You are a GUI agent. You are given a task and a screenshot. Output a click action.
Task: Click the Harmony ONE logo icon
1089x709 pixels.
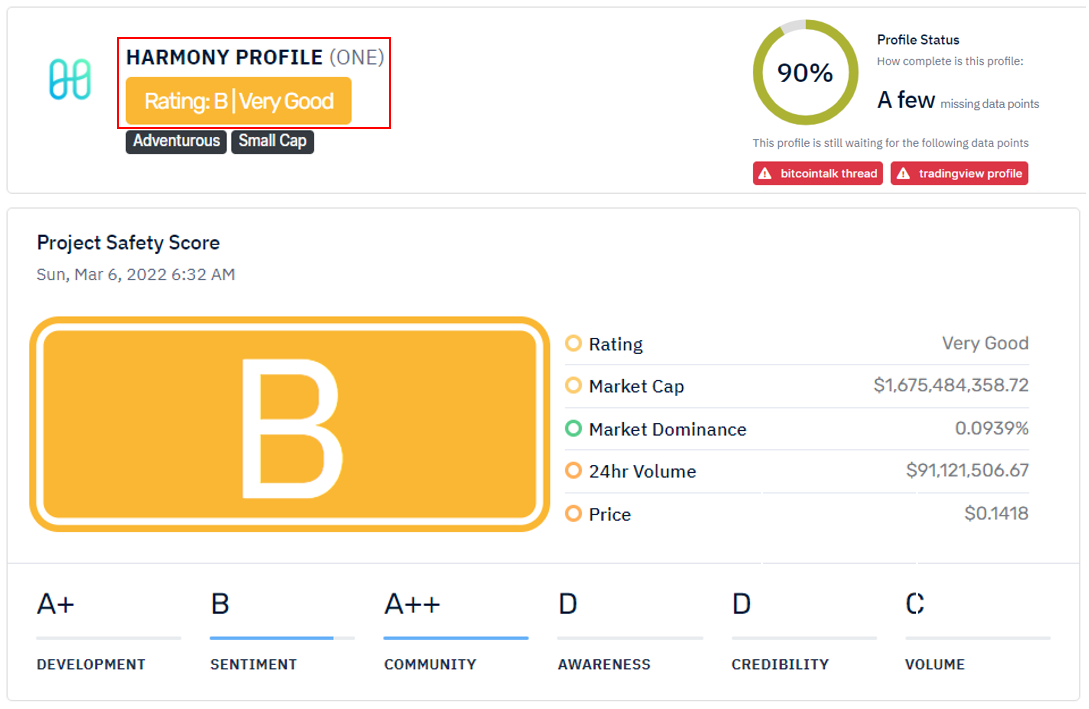(70, 79)
